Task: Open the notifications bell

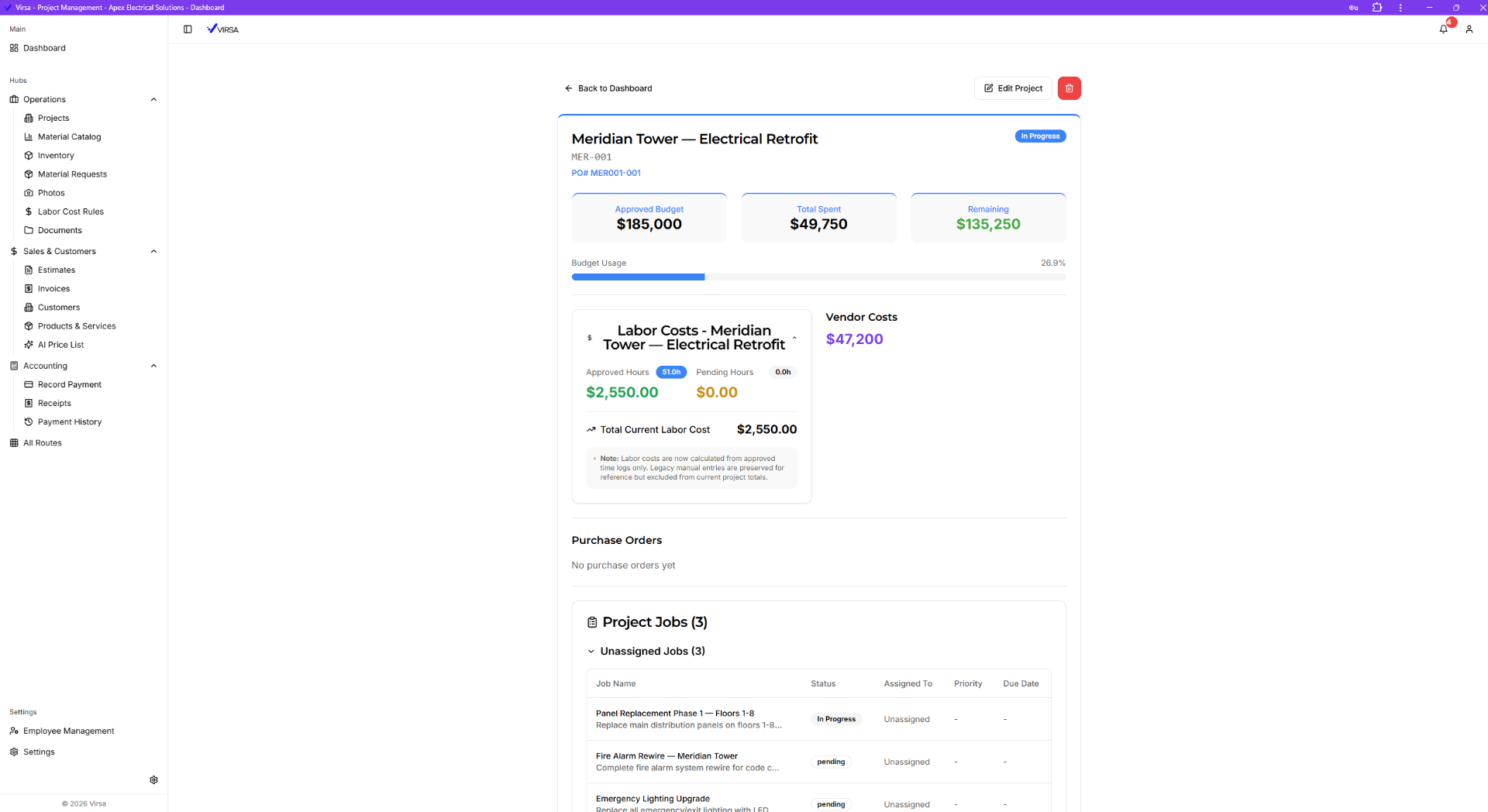Action: 1443,29
